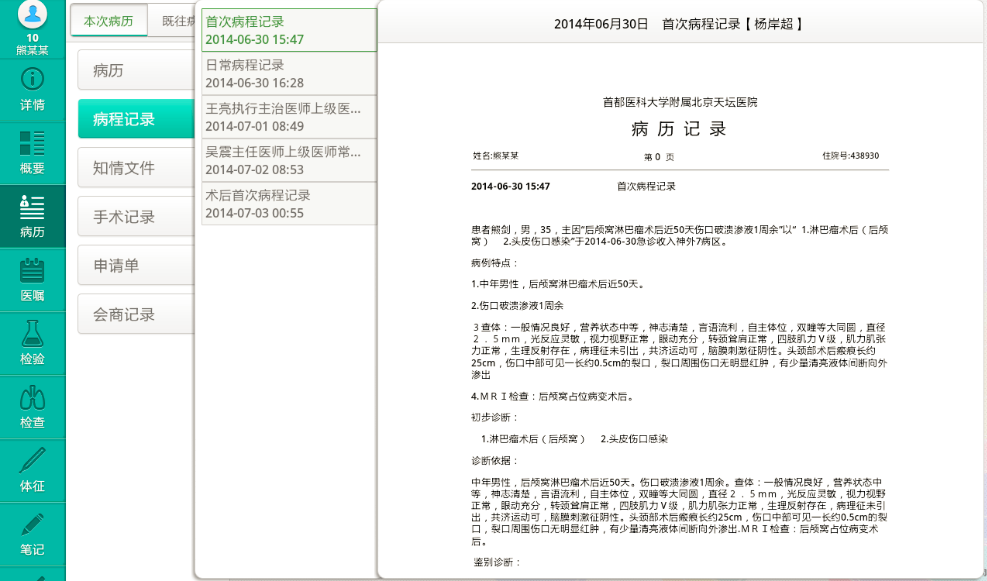Open the 知情文件 category

pos(135,168)
